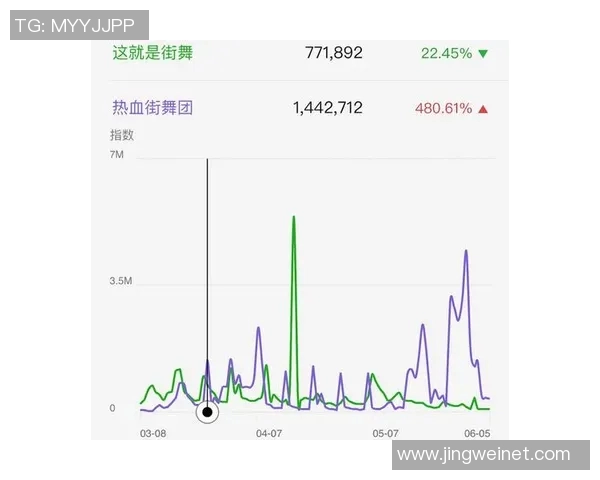Click the 22.45% decrease figure
Viewport: 600px width, 480px height.
click(x=447, y=53)
